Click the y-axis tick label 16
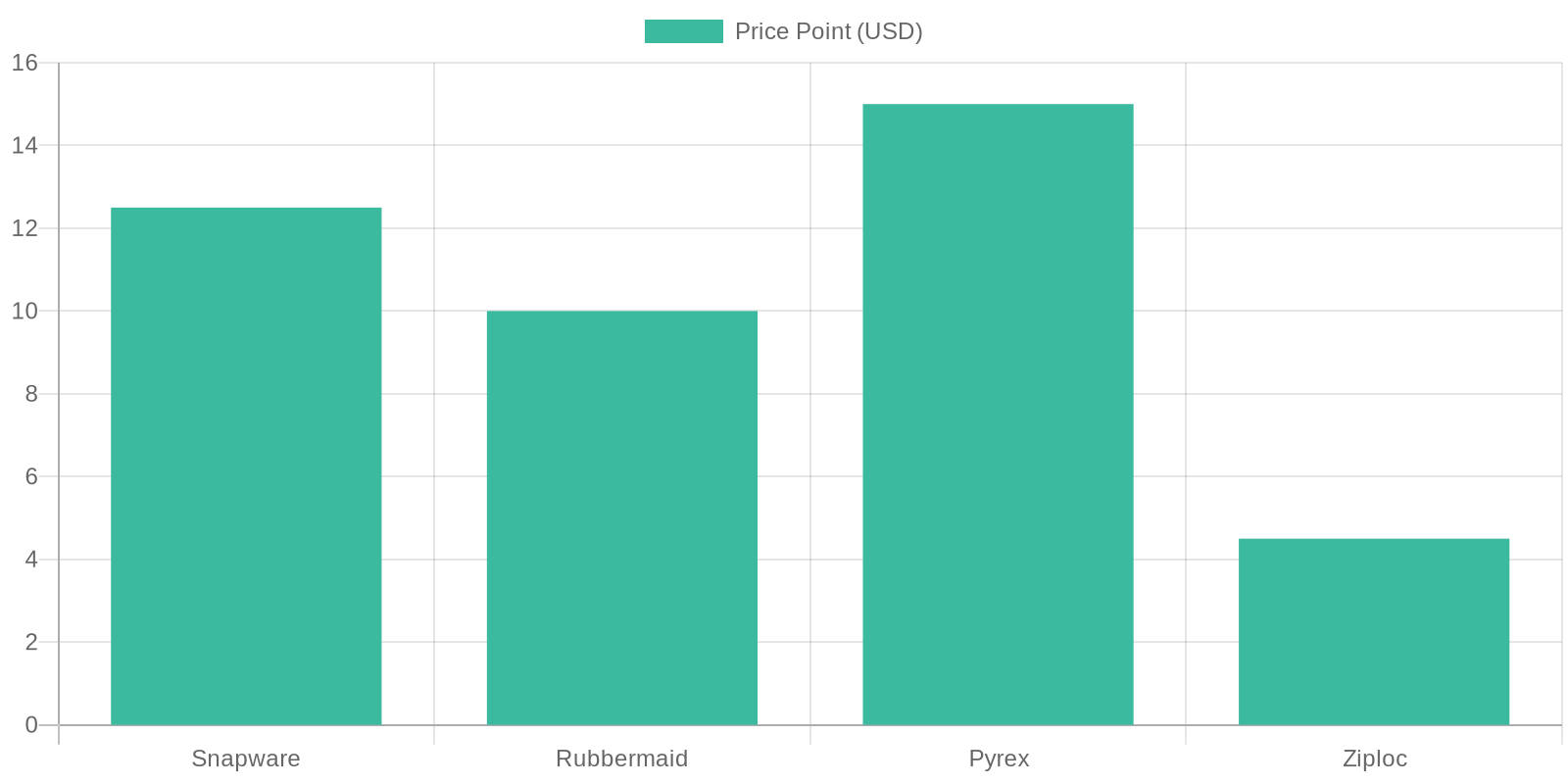The height and width of the screenshot is (784, 1568). [24, 63]
